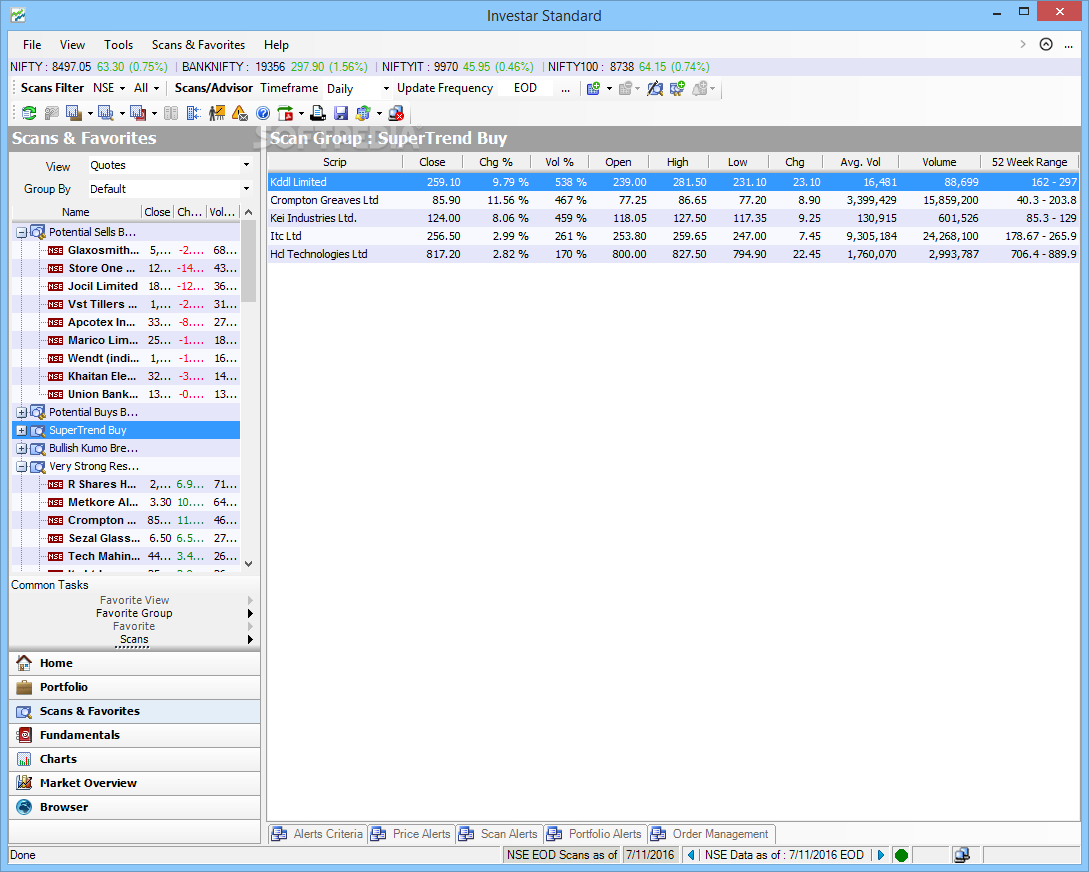1089x872 pixels.
Task: Open the File menu
Action: tap(32, 44)
